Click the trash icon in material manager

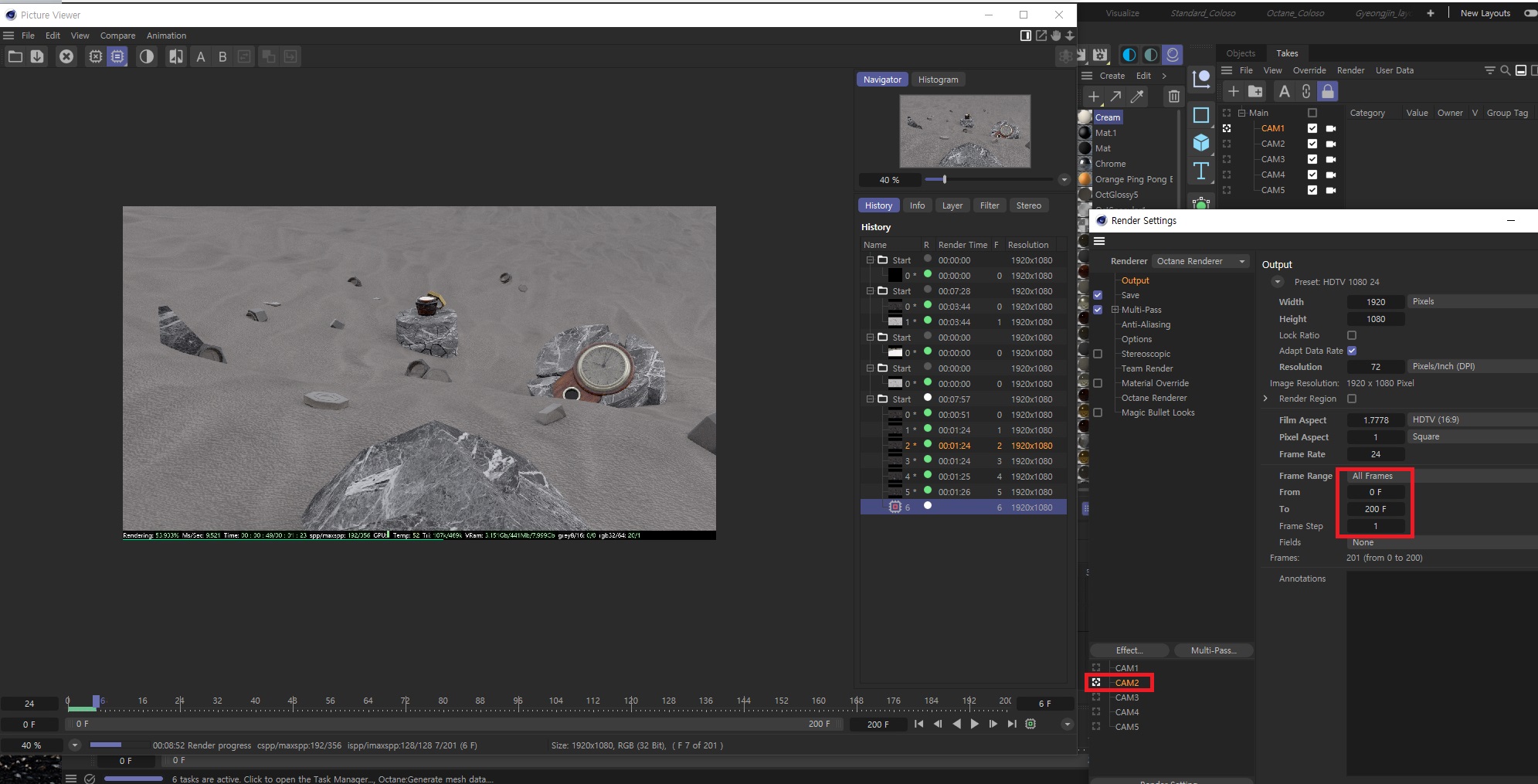[x=1173, y=97]
